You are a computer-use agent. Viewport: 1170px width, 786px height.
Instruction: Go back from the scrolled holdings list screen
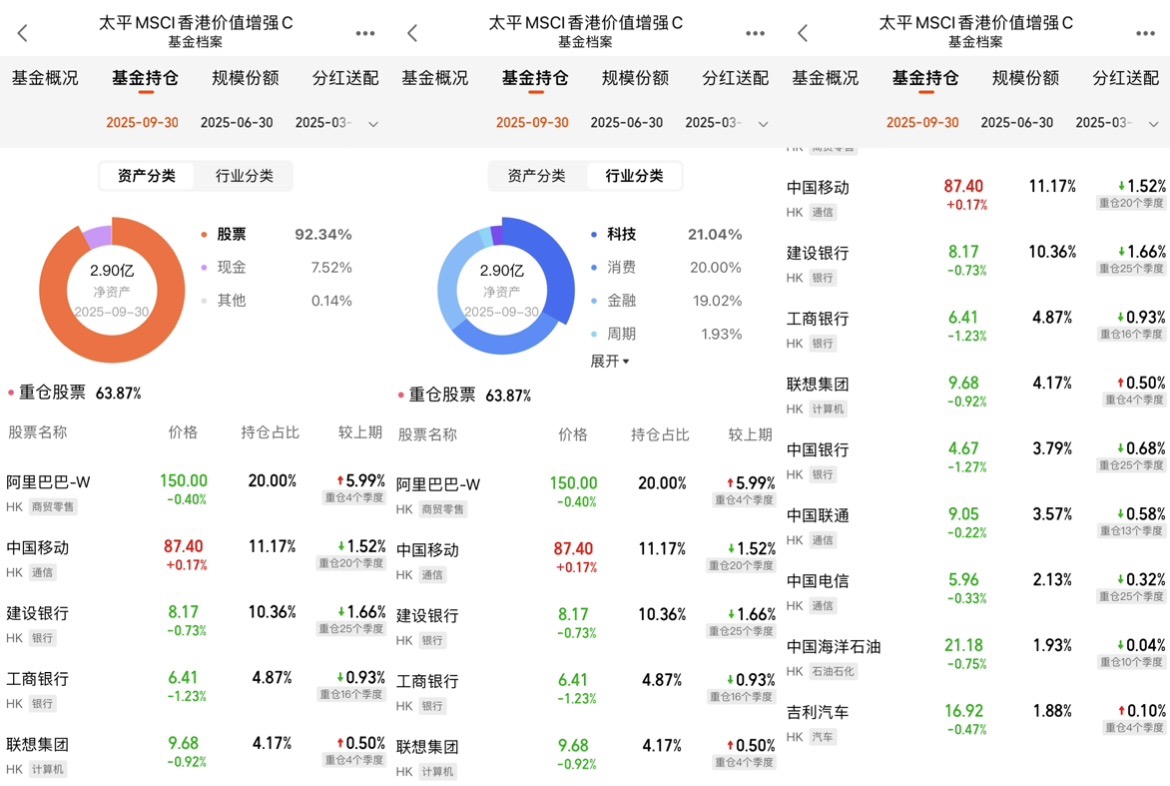tap(802, 33)
